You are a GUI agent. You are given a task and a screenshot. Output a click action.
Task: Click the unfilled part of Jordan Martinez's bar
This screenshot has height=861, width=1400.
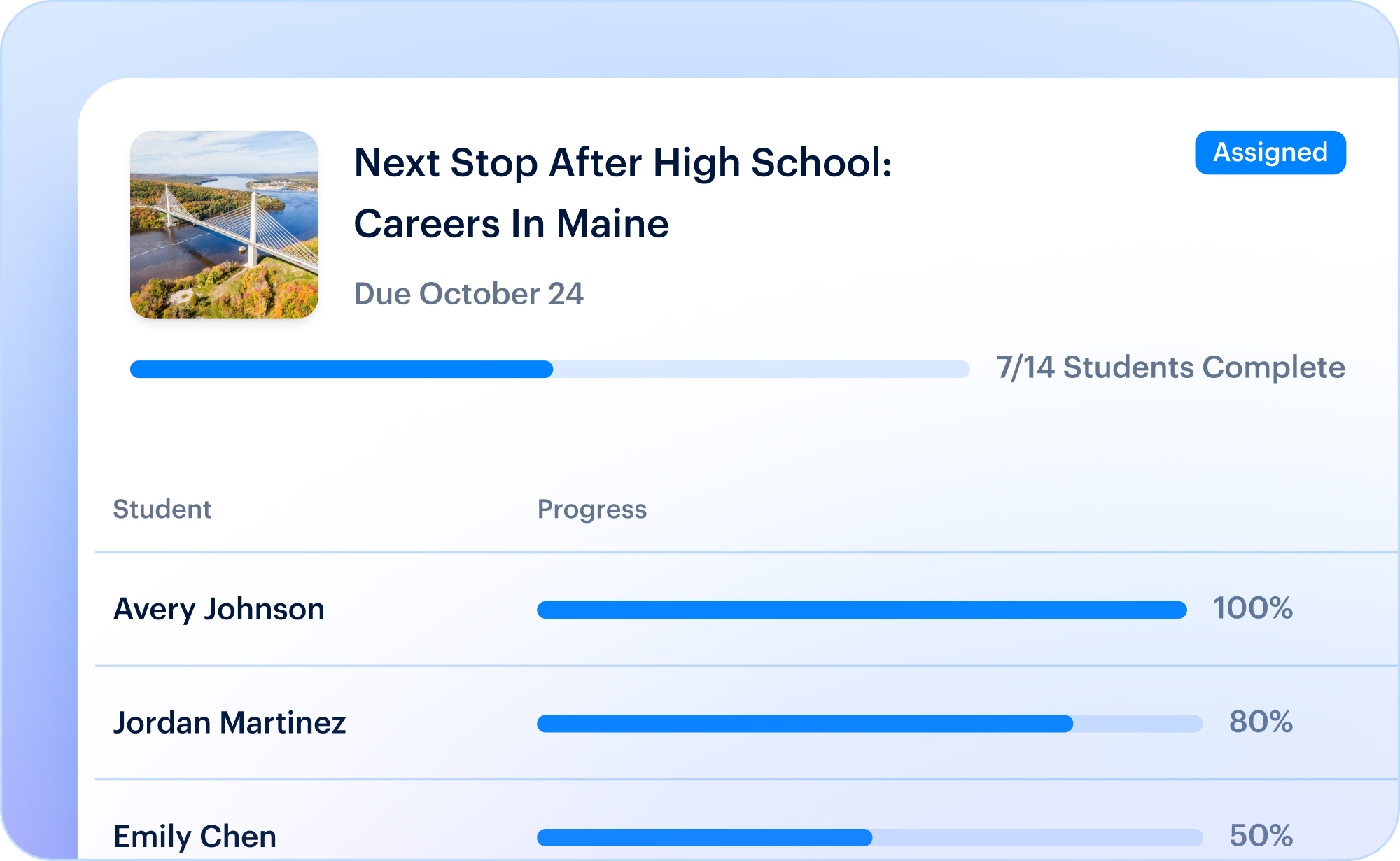(x=1138, y=724)
